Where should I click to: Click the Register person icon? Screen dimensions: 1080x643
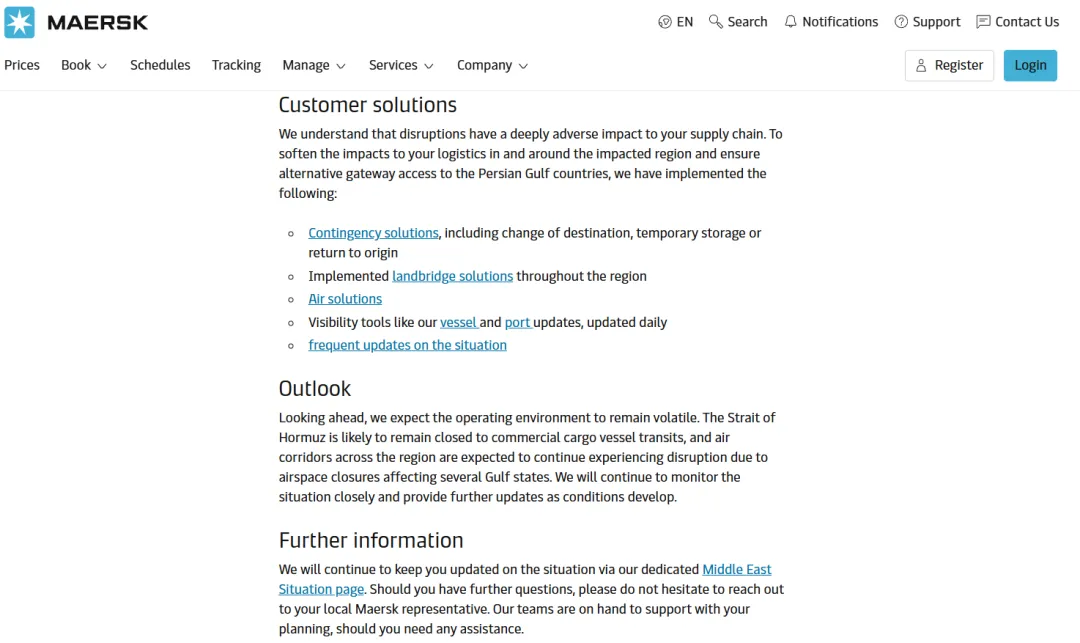click(922, 66)
